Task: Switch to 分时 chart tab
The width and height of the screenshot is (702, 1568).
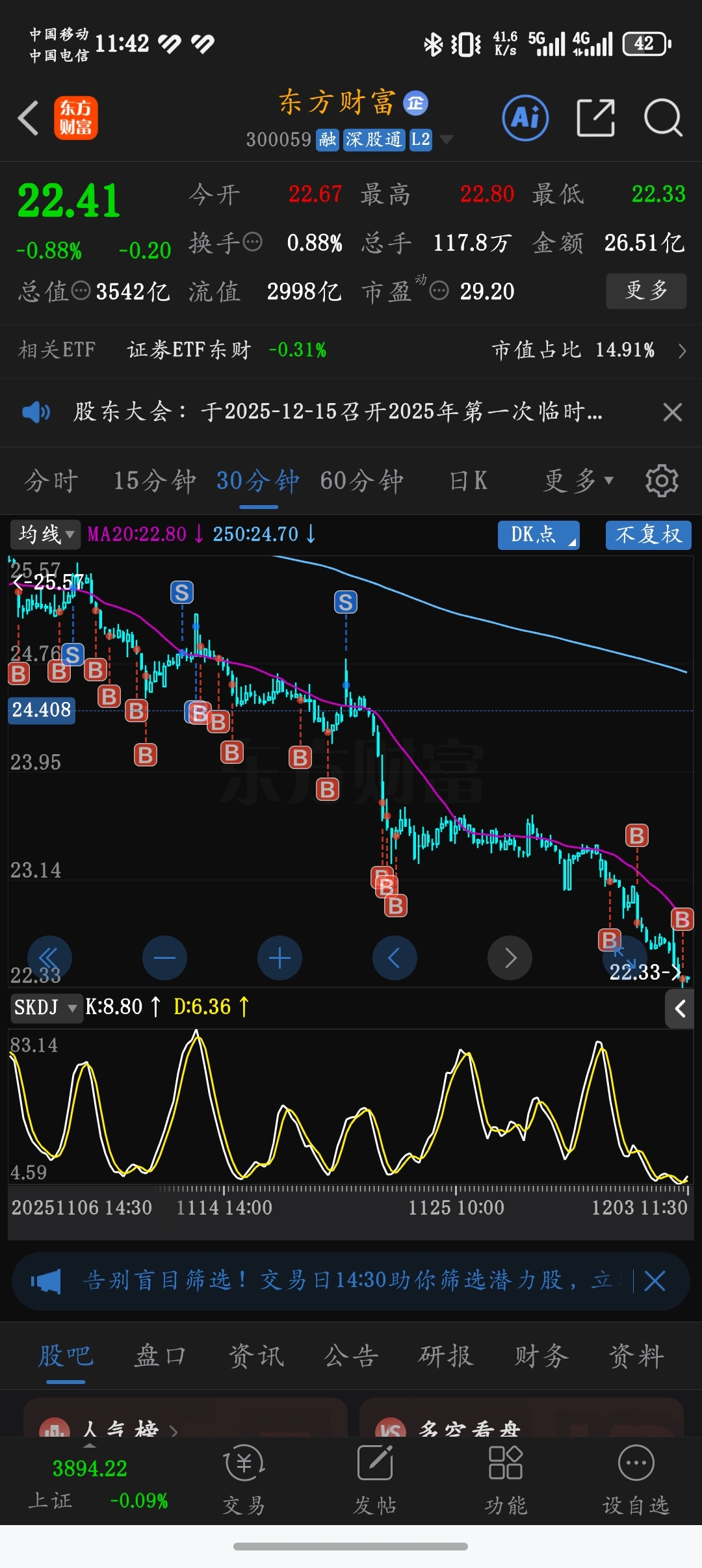Action: [x=51, y=481]
